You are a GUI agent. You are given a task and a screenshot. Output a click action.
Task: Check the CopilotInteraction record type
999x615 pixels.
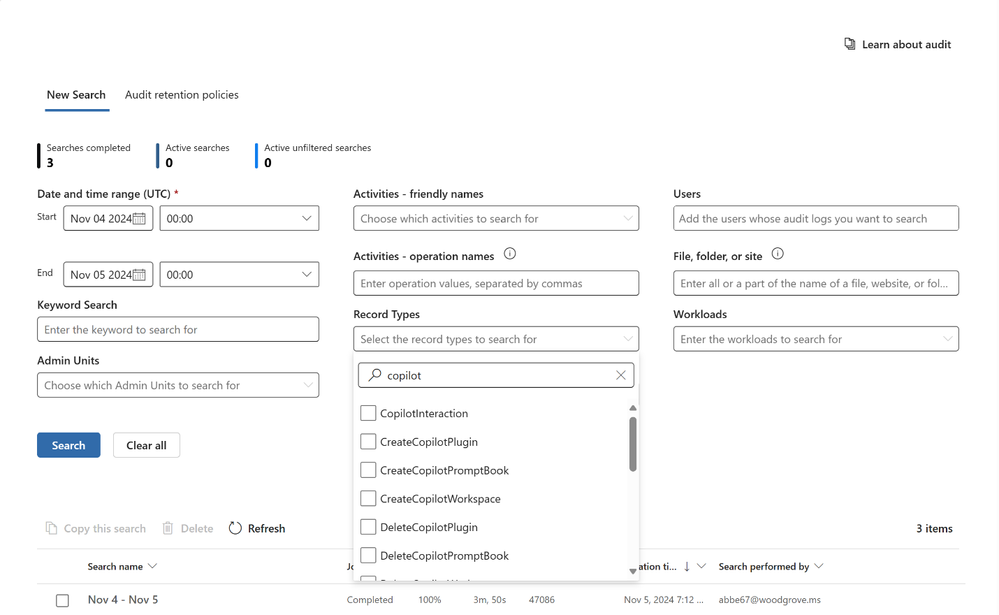pyautogui.click(x=368, y=413)
